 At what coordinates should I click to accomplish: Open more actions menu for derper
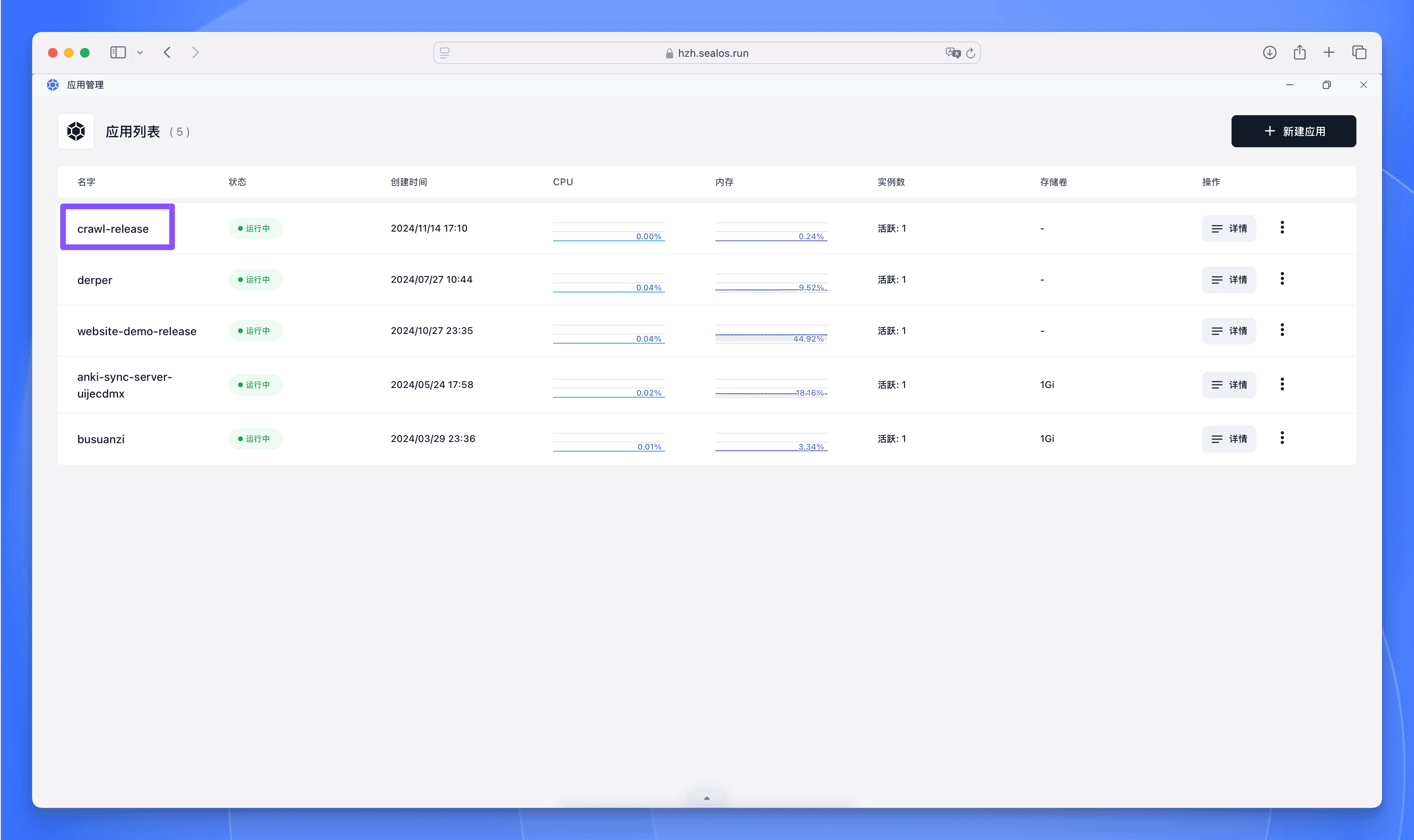click(x=1282, y=278)
